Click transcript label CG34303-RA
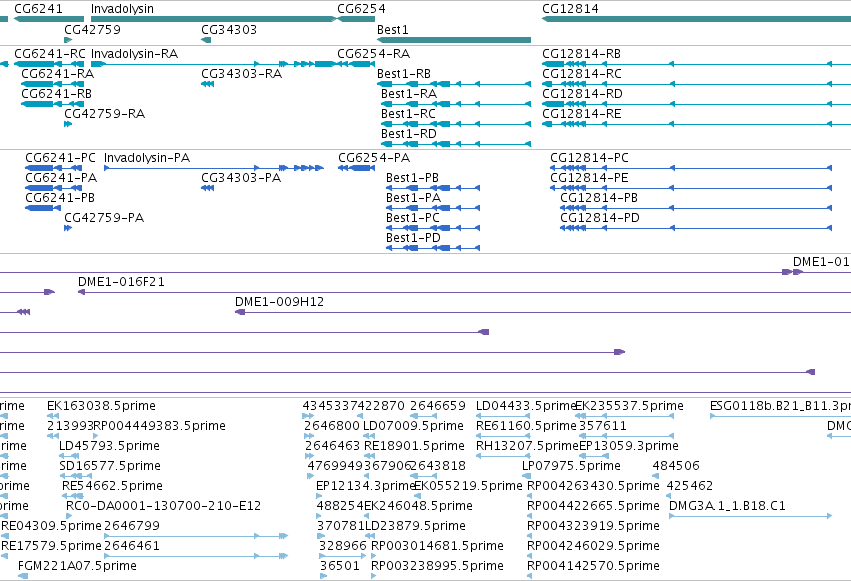 [x=242, y=73]
